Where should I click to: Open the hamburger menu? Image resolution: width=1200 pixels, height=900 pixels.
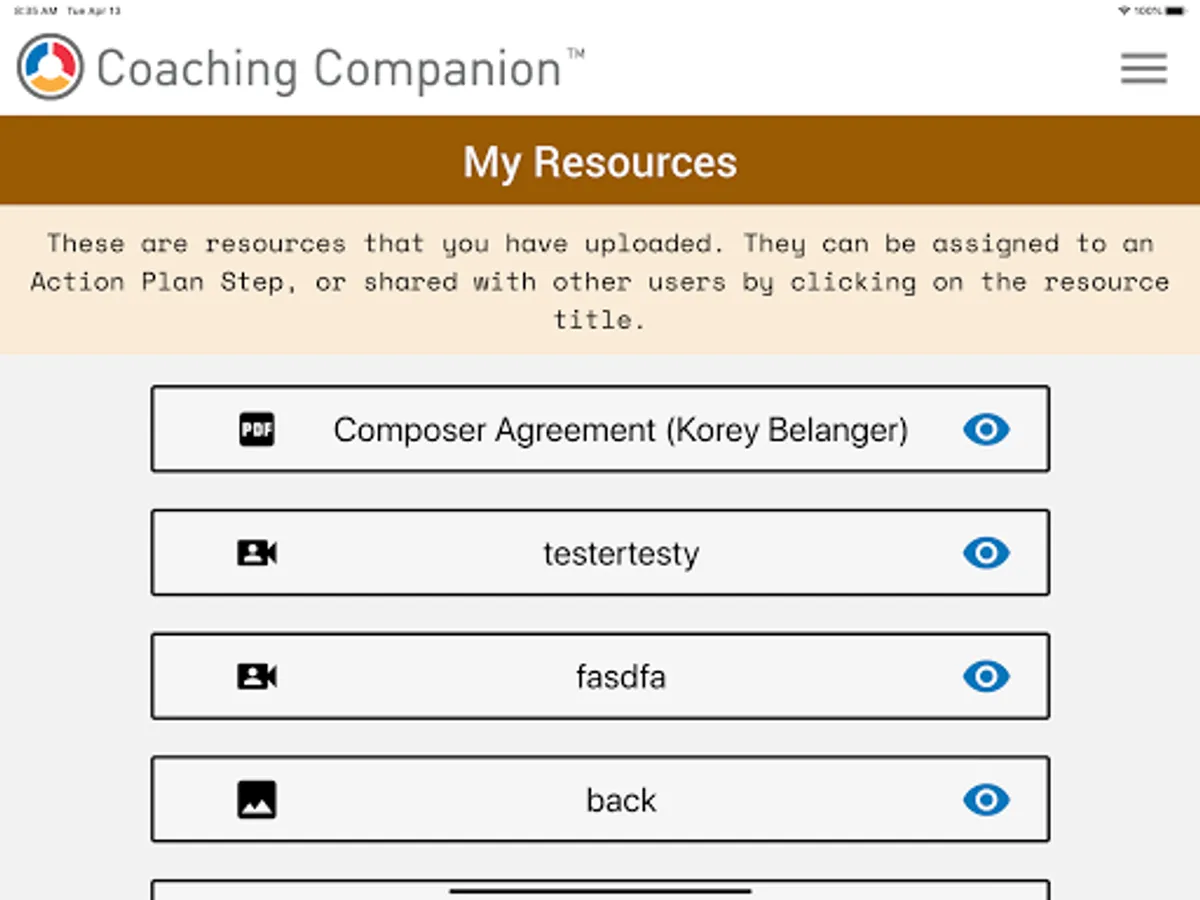click(x=1143, y=68)
